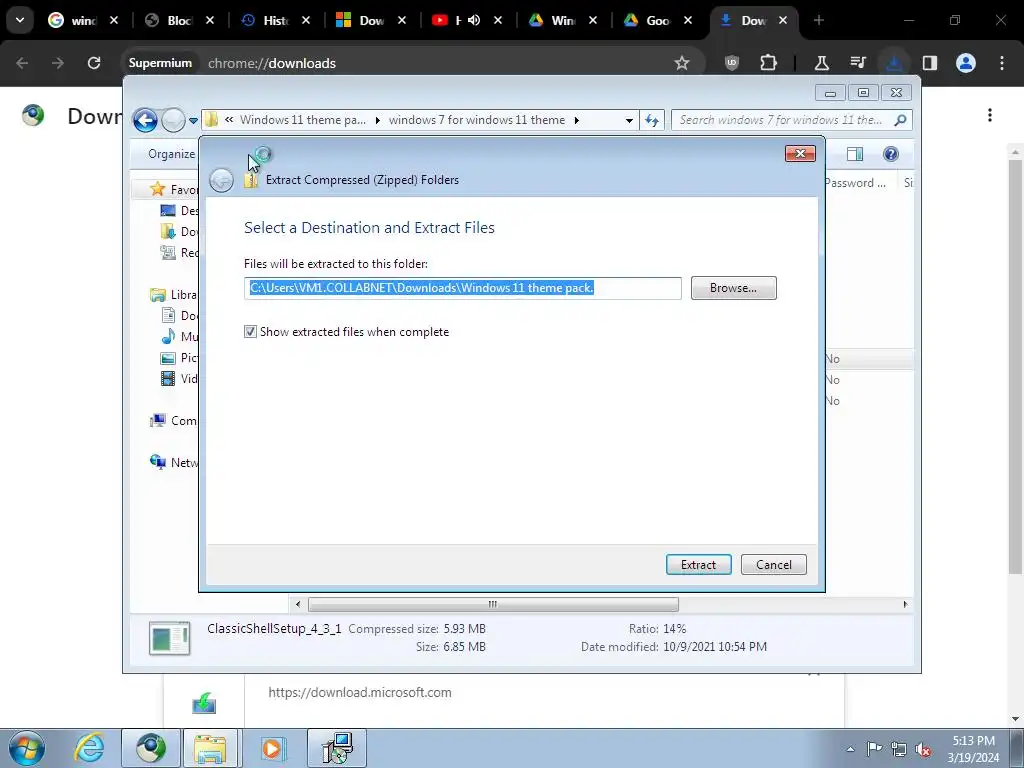Click horizontal scrollbar right arrow
The width and height of the screenshot is (1024, 768).
(x=905, y=604)
